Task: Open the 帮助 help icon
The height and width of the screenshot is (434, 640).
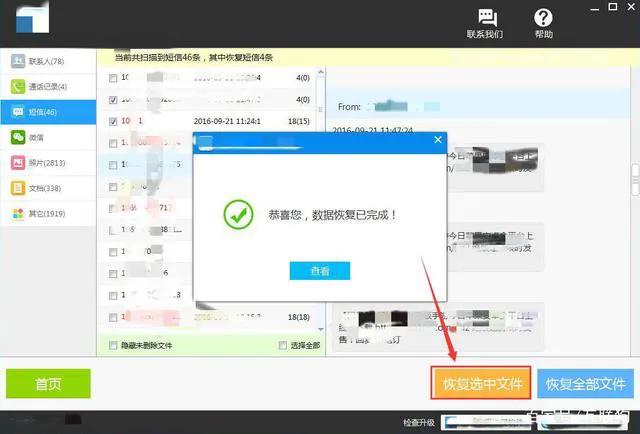Action: (543, 24)
